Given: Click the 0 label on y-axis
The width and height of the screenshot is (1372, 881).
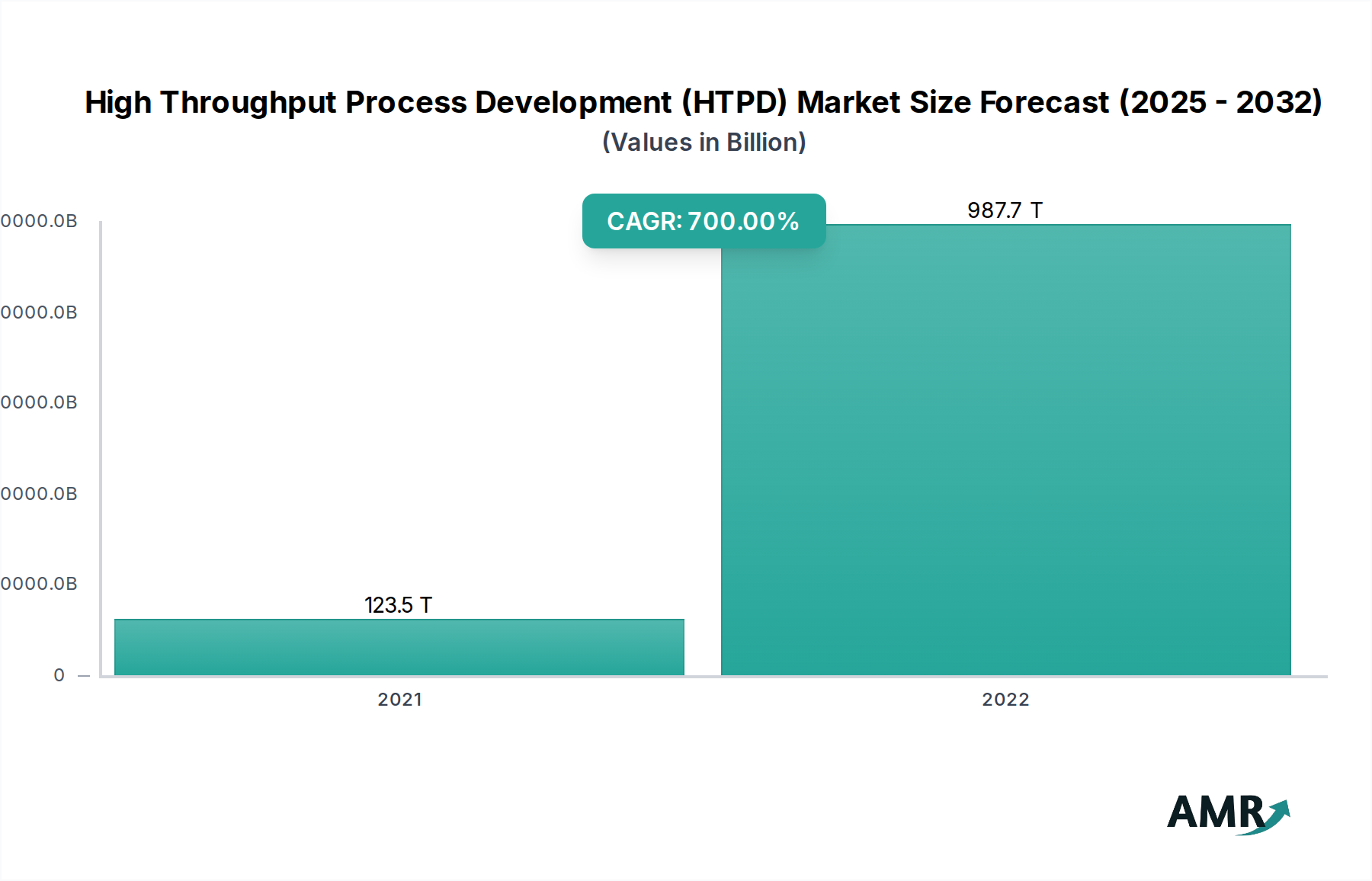Looking at the screenshot, I should (x=59, y=675).
